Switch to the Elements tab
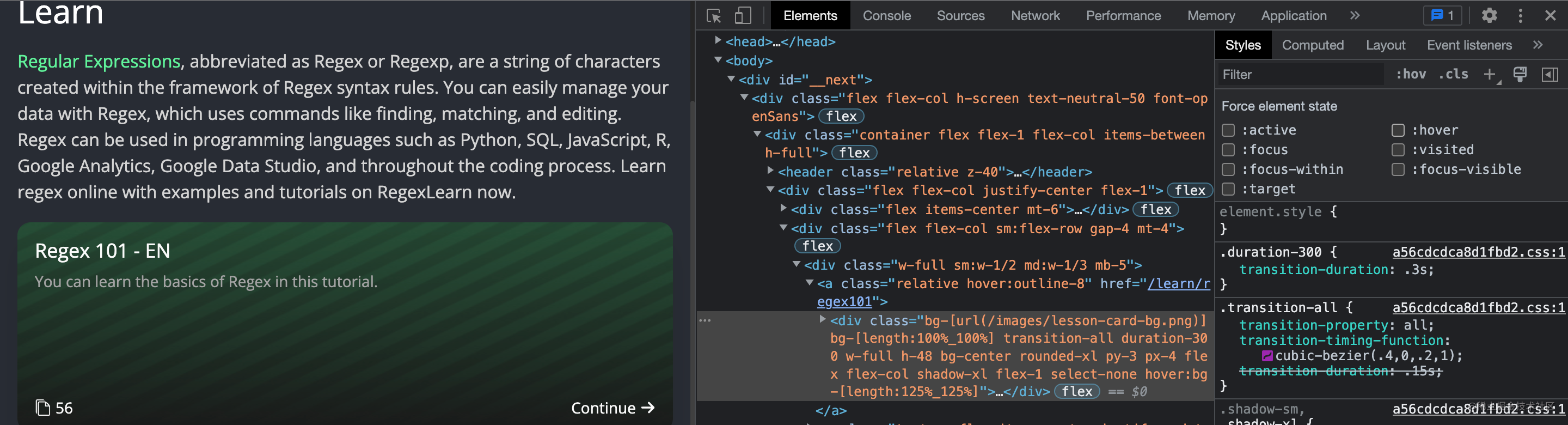Image resolution: width=1568 pixels, height=425 pixels. [810, 16]
